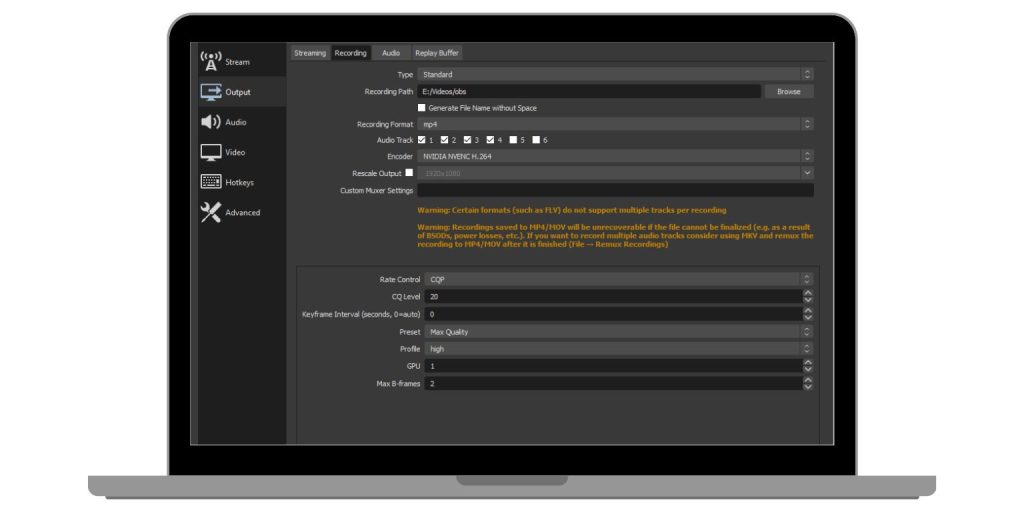1024x512 pixels.
Task: Enable the Rescale Output checkbox
Action: [409, 173]
